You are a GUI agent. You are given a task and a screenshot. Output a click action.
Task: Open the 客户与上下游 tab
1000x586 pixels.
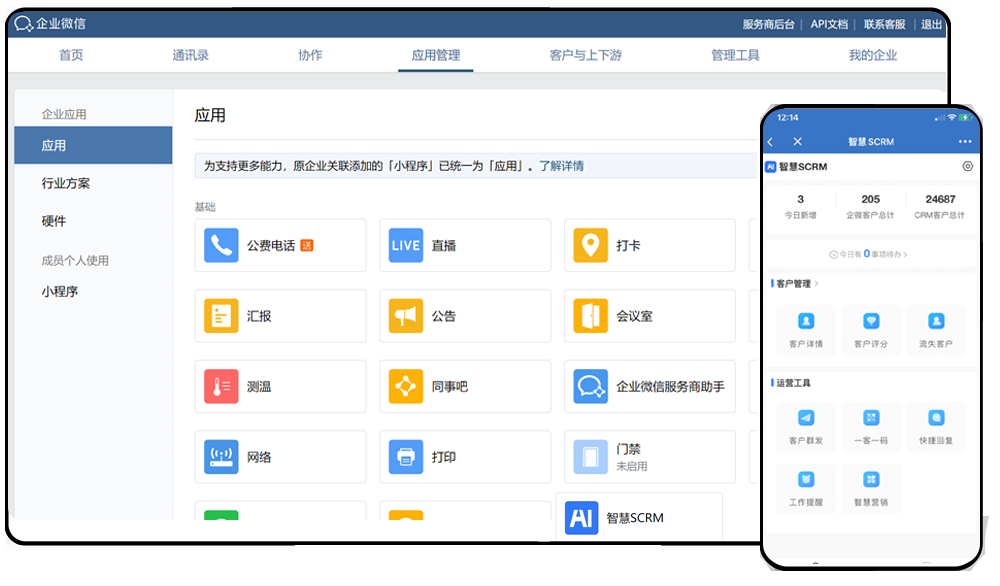click(x=585, y=55)
